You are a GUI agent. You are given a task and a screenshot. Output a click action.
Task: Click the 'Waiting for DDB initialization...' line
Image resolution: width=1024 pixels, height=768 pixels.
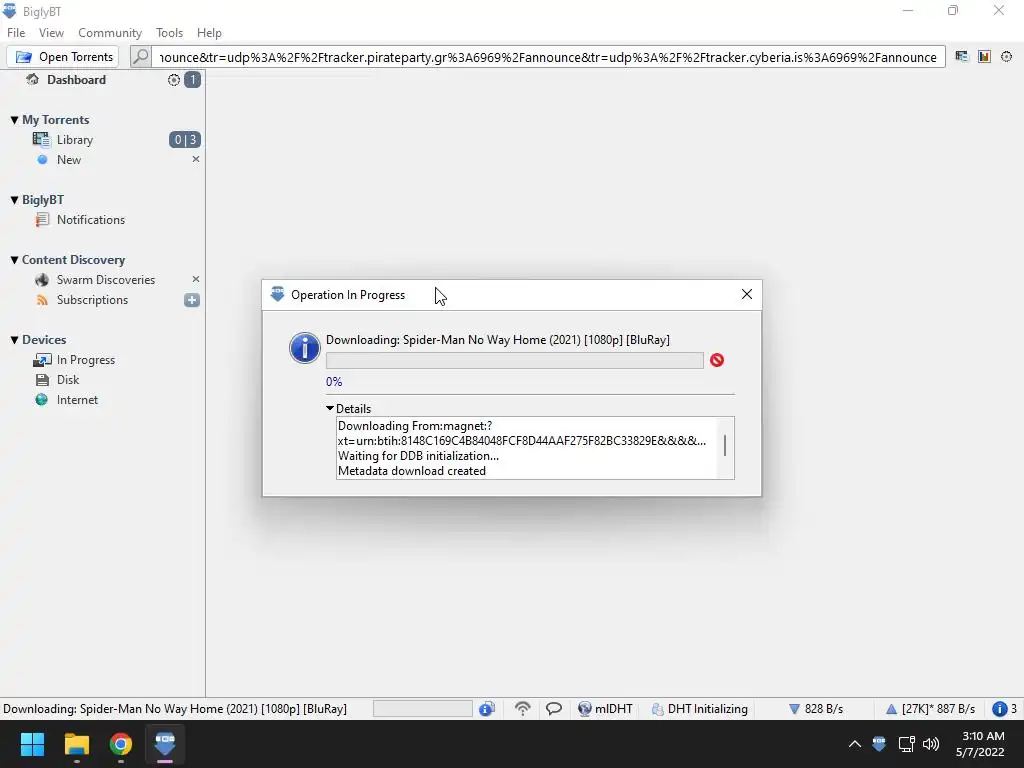click(418, 456)
